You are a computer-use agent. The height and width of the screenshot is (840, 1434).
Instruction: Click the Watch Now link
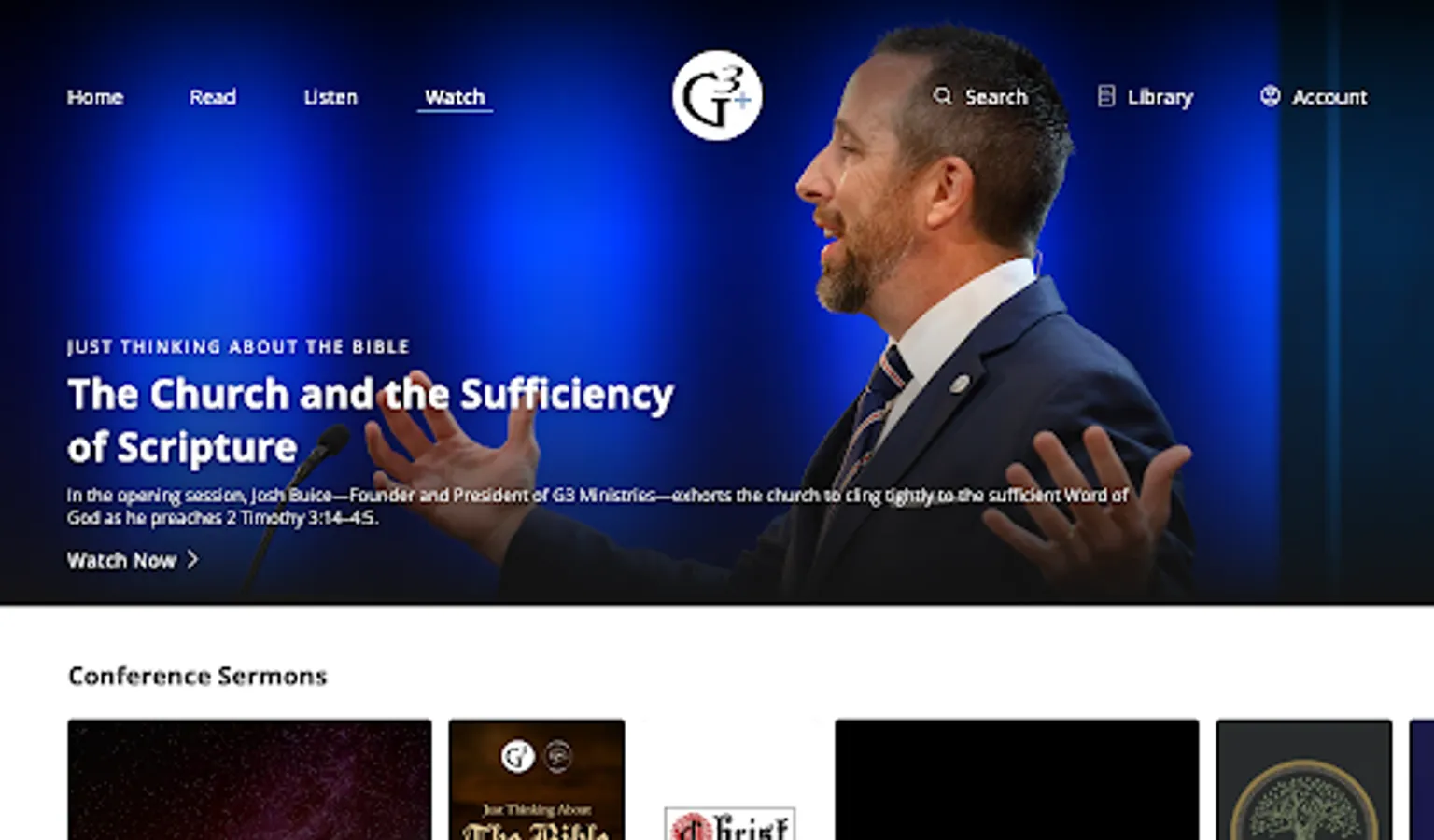(x=121, y=561)
